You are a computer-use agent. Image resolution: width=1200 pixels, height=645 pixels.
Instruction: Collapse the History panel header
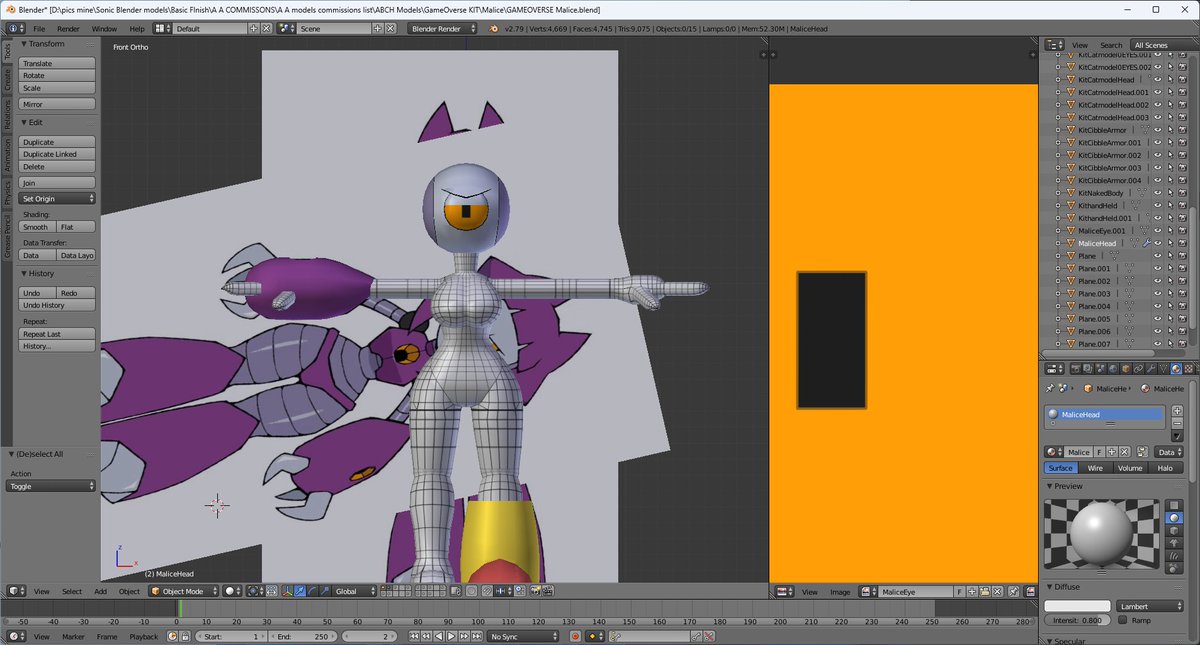(40, 273)
